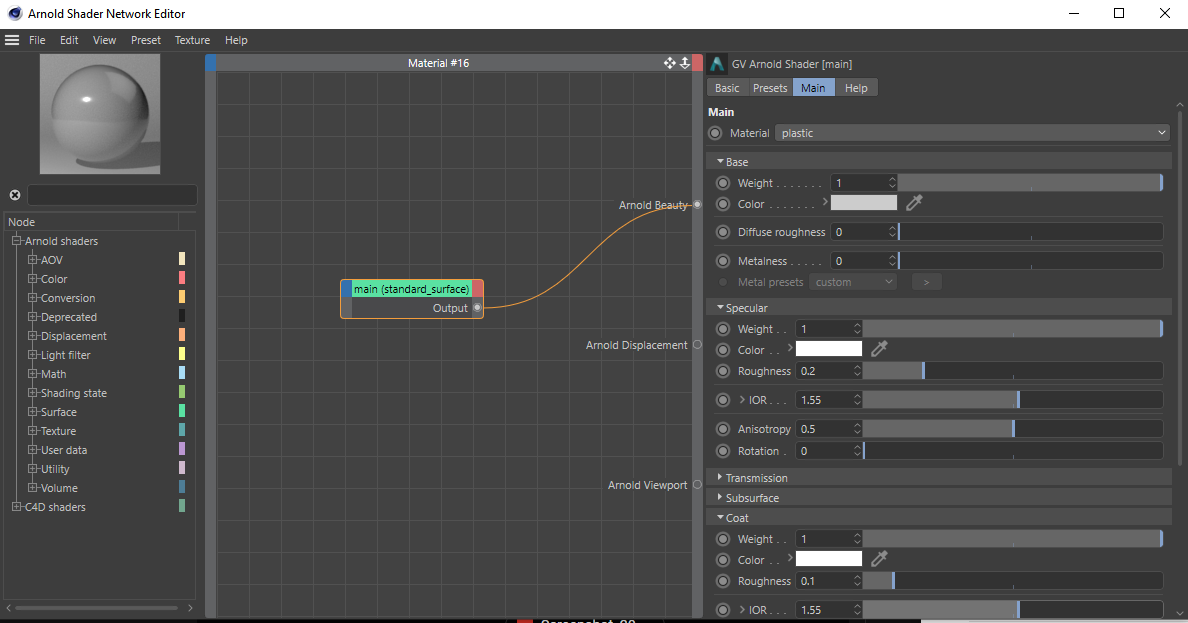Click the keyframe circle beside Coat Roughness
Image resolution: width=1188 pixels, height=623 pixels.
click(x=722, y=580)
